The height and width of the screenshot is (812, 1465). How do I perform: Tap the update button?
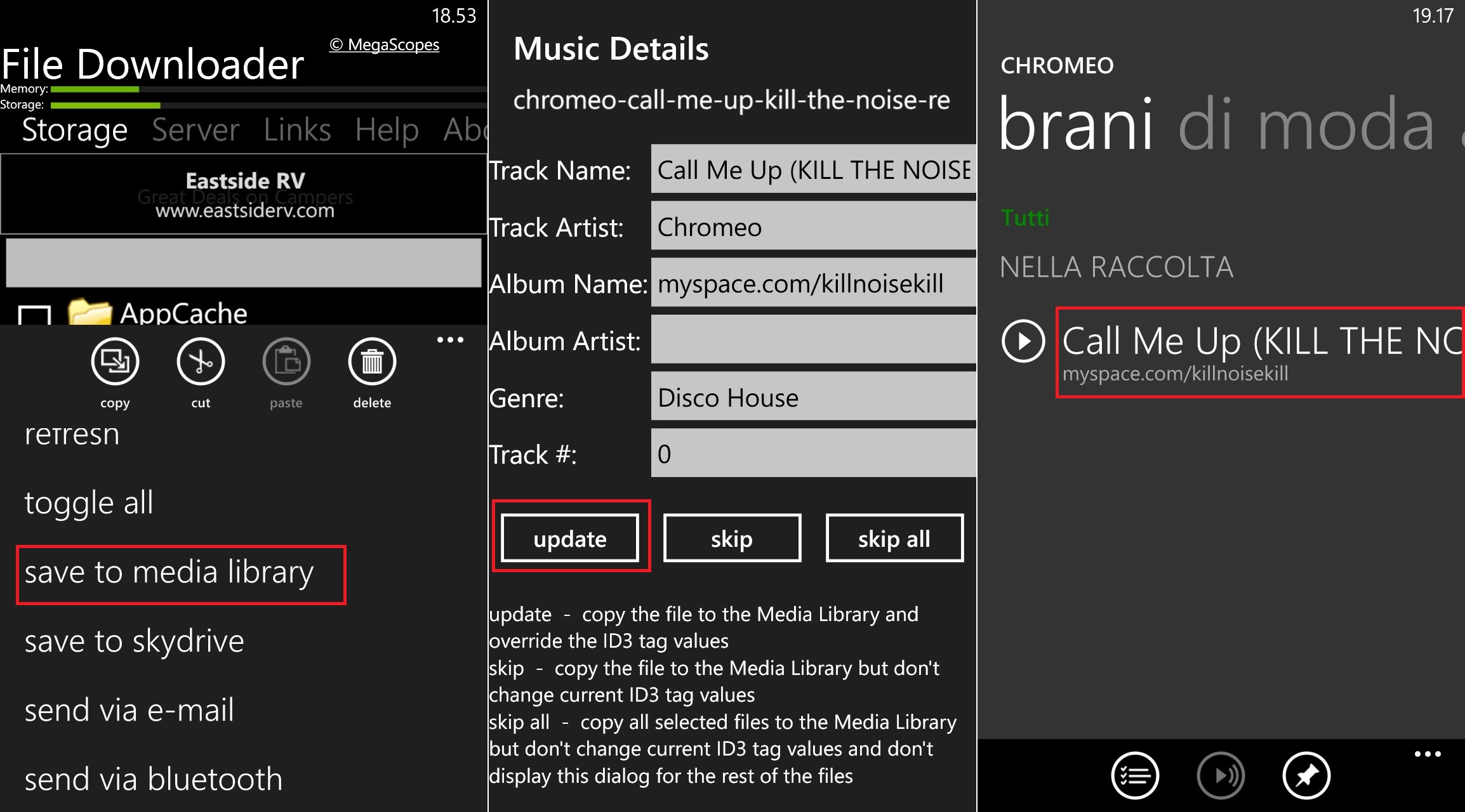tap(570, 538)
